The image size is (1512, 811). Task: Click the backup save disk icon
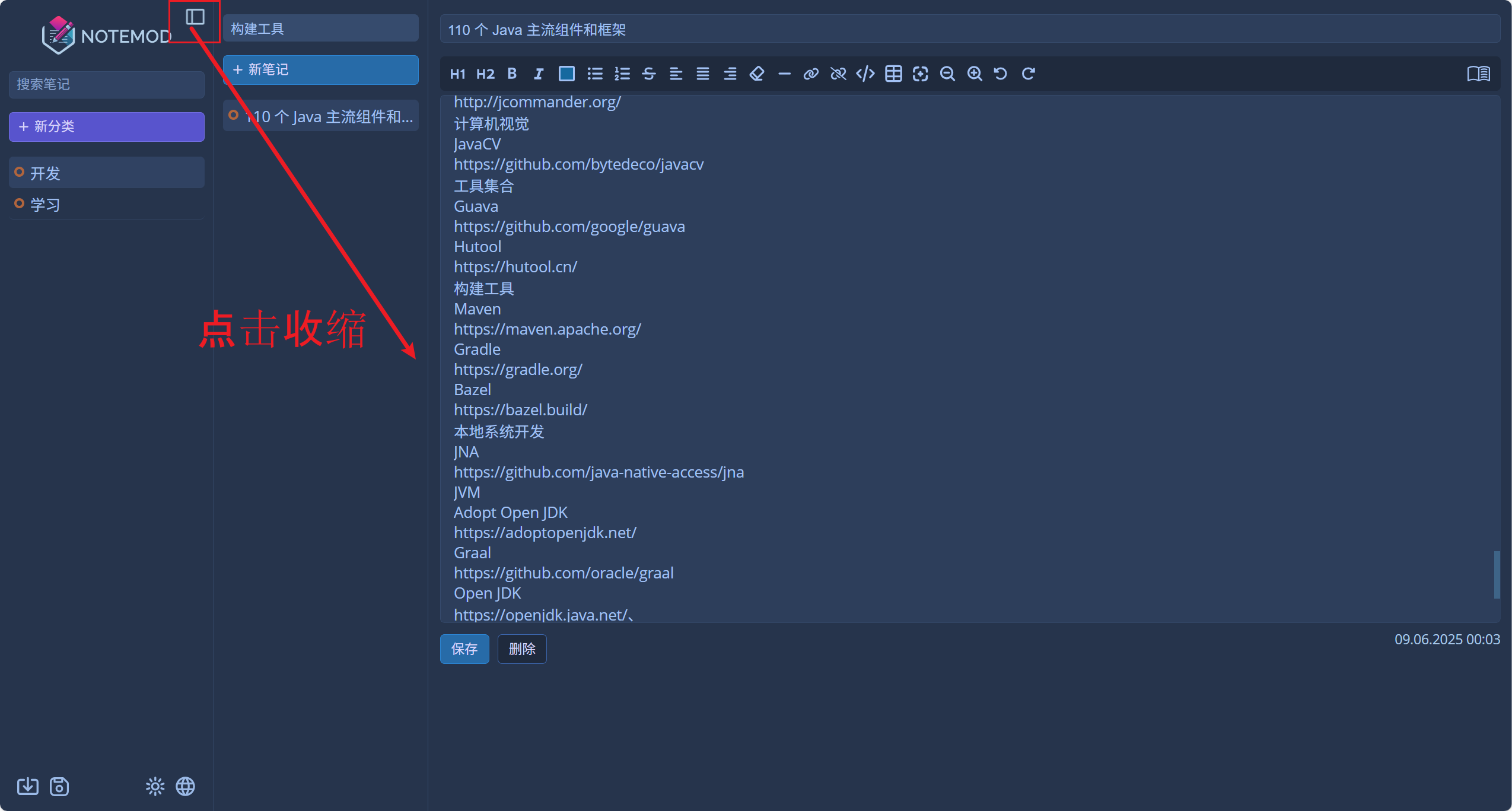tap(59, 786)
